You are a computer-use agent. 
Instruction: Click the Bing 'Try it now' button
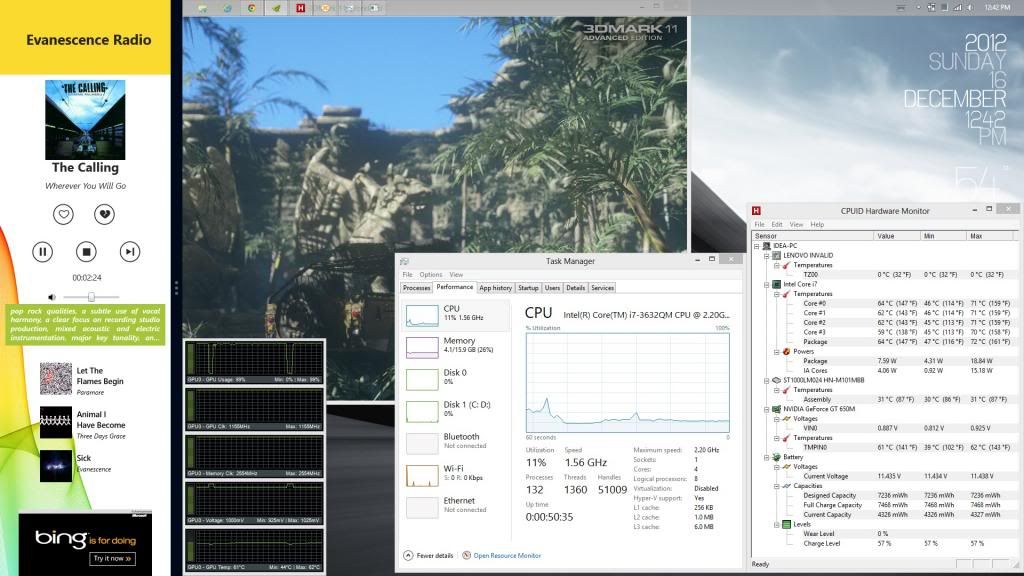pos(112,558)
